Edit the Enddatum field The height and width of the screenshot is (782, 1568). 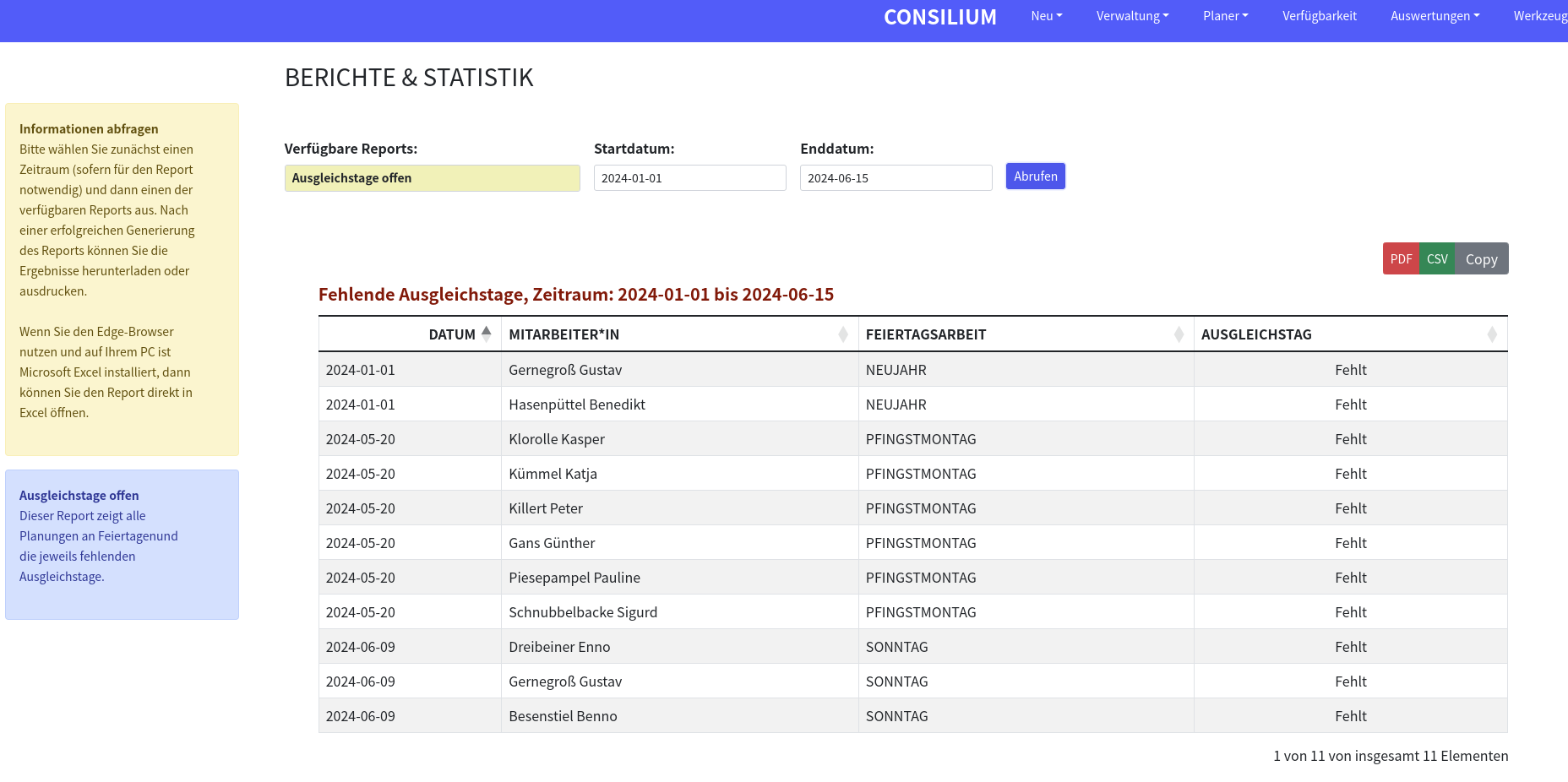[896, 178]
